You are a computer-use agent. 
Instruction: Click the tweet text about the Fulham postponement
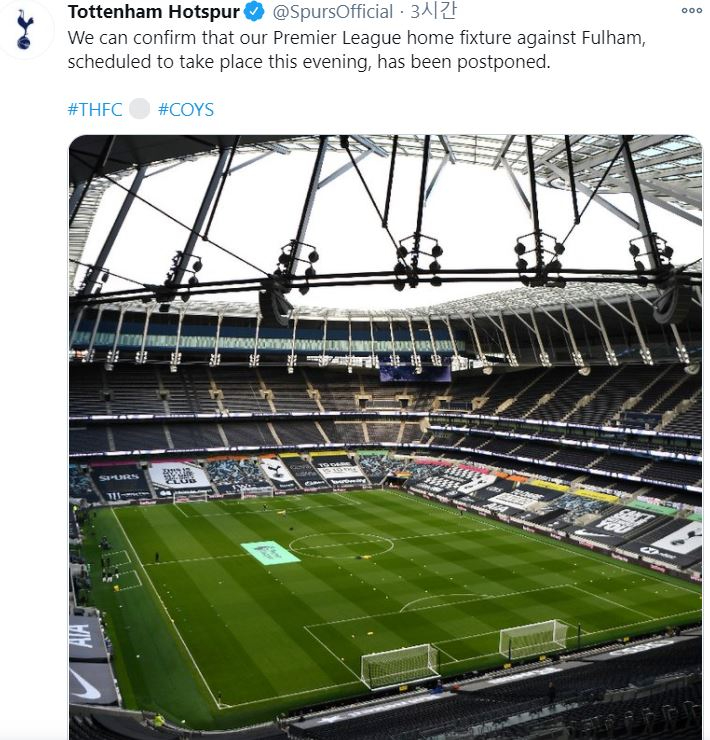point(356,50)
